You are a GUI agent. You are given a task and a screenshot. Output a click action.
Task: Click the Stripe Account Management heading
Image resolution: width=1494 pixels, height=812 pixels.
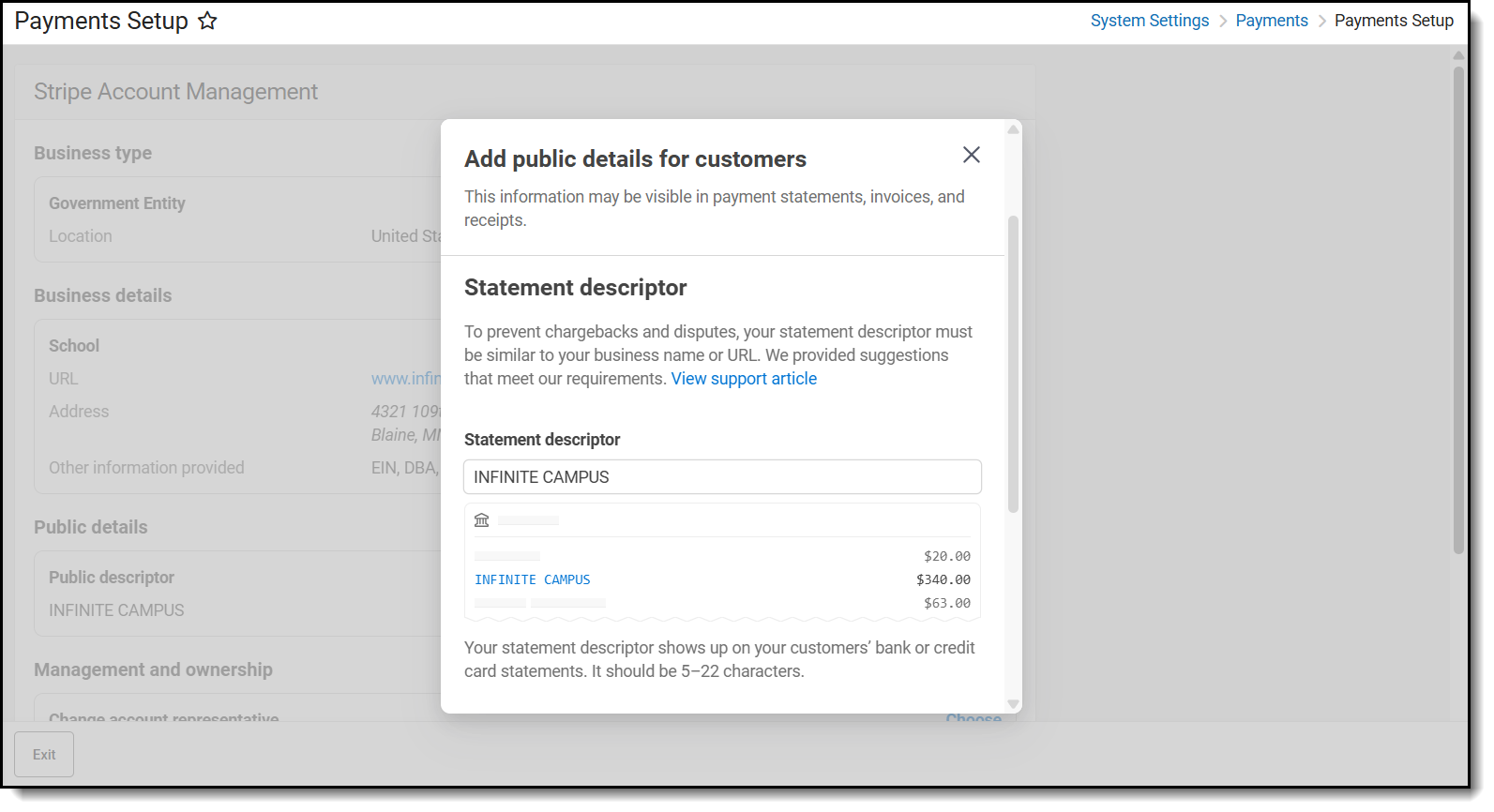(x=175, y=92)
